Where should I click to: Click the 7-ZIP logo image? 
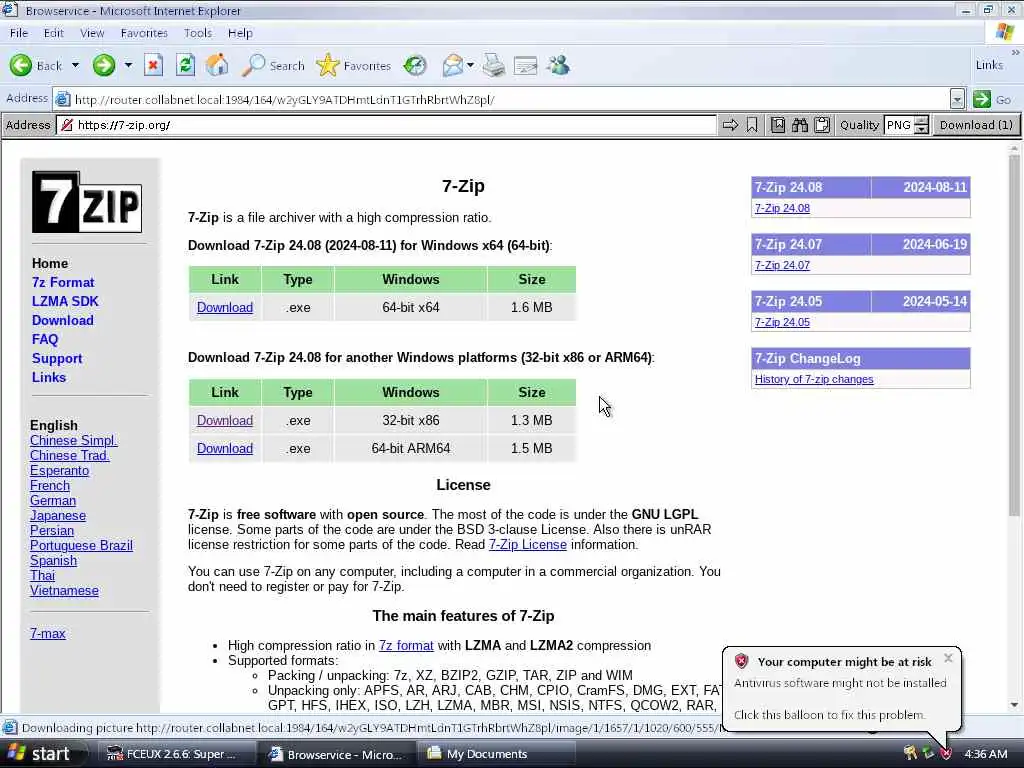click(87, 202)
